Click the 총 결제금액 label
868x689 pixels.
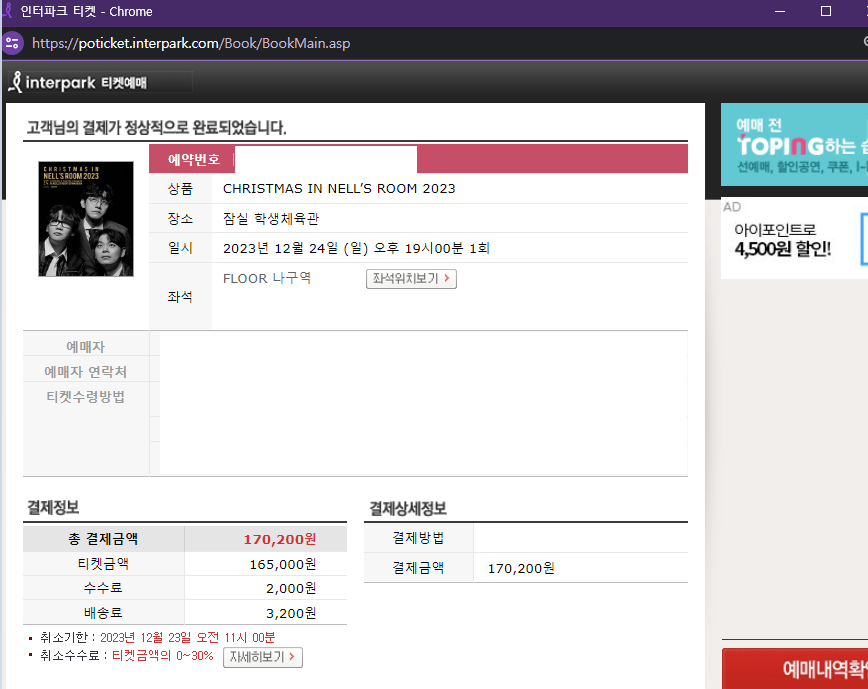[x=103, y=539]
